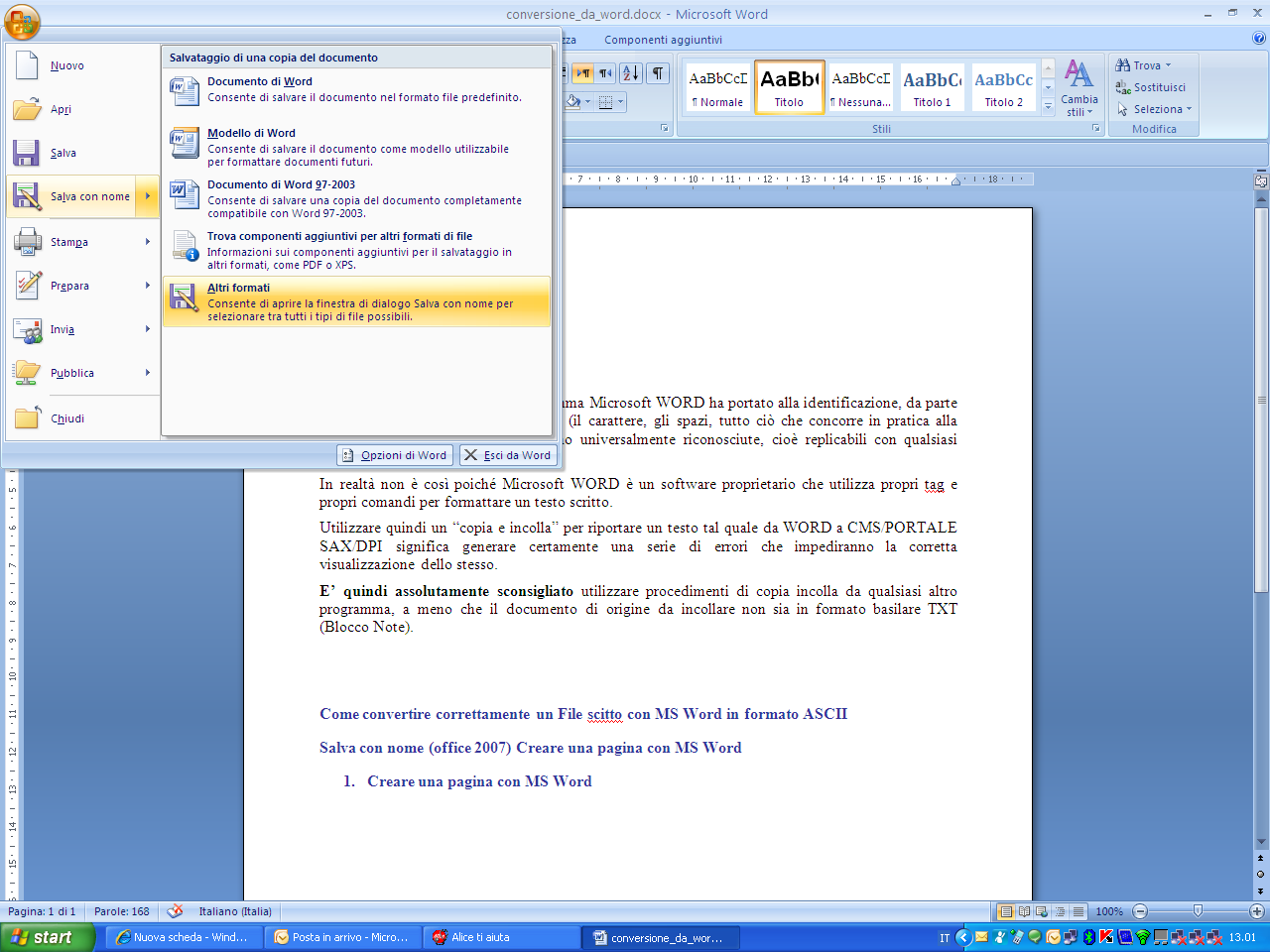This screenshot has width=1270, height=952.
Task: Click the Modello di Word icon
Action: 185,144
